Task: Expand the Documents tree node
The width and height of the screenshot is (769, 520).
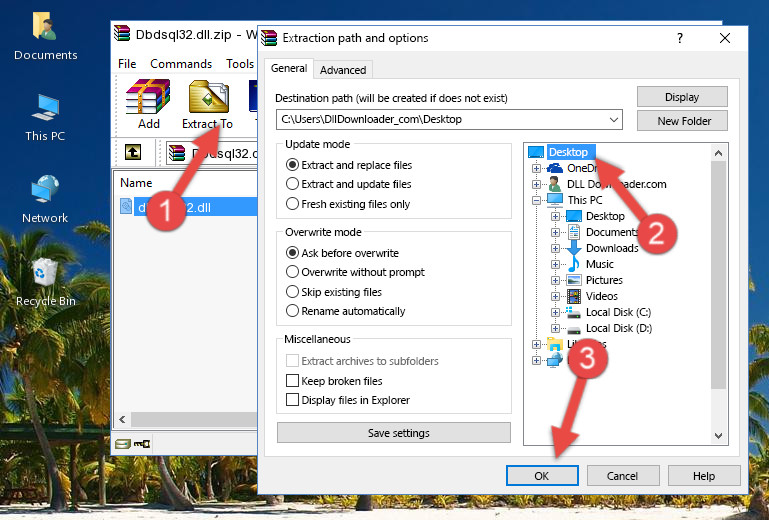Action: 555,233
